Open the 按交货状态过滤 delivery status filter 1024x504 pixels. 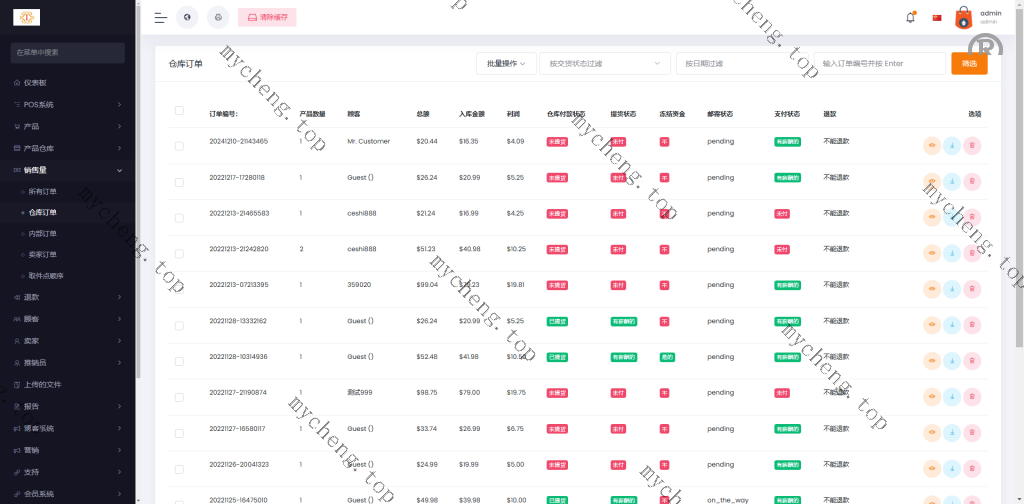[x=604, y=63]
